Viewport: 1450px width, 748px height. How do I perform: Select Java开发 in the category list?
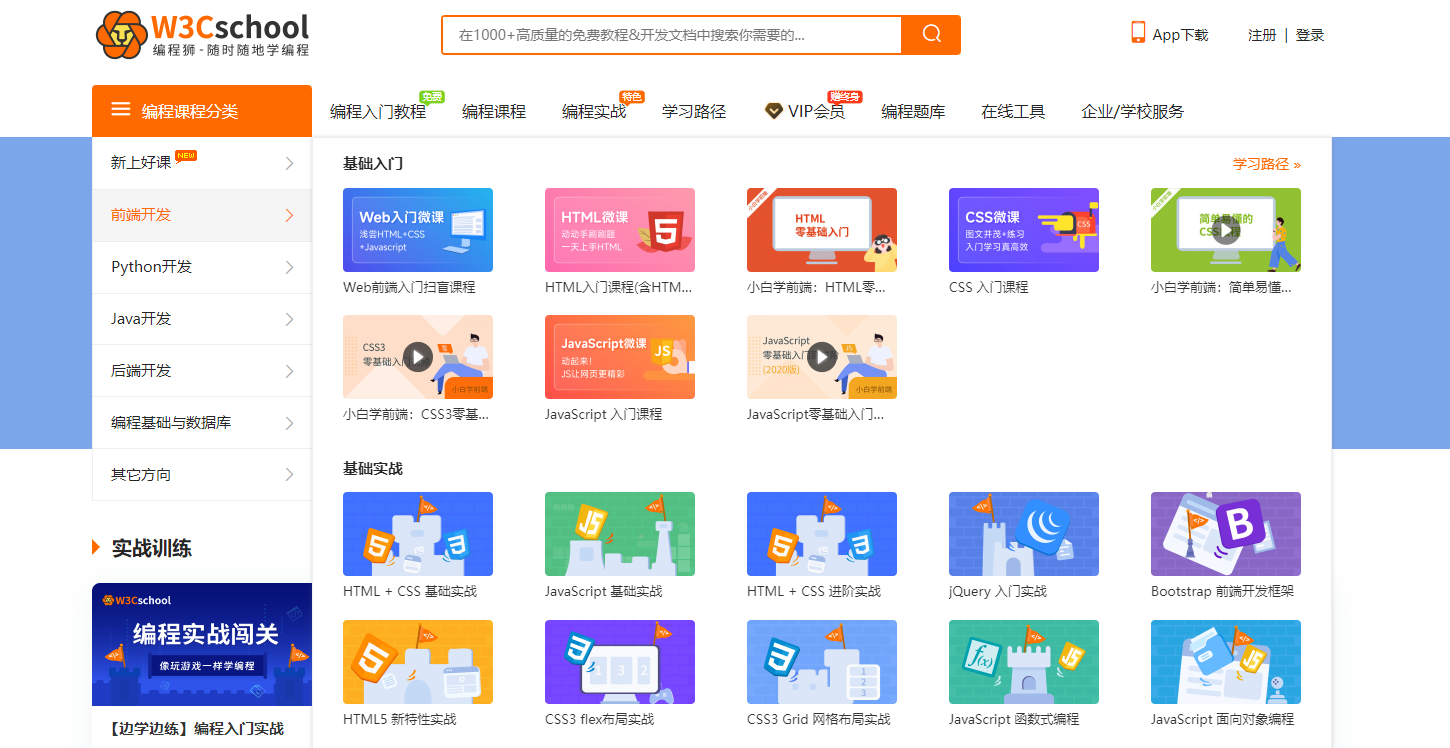point(141,319)
